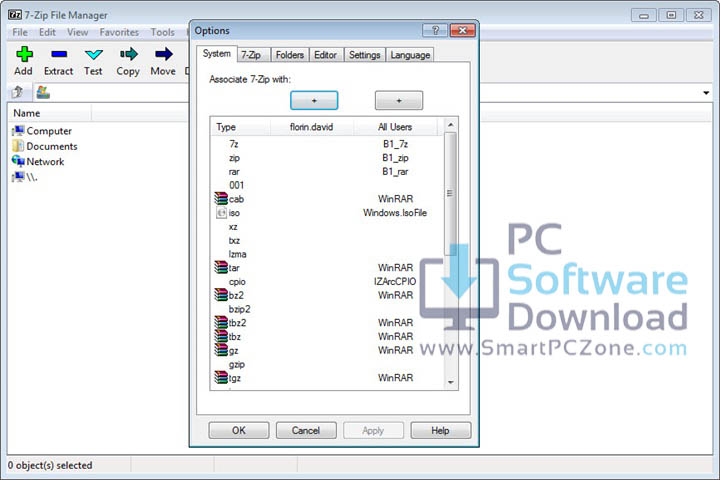The image size is (720, 480).
Task: Click the plus button above florin.david column
Action: pyautogui.click(x=314, y=100)
